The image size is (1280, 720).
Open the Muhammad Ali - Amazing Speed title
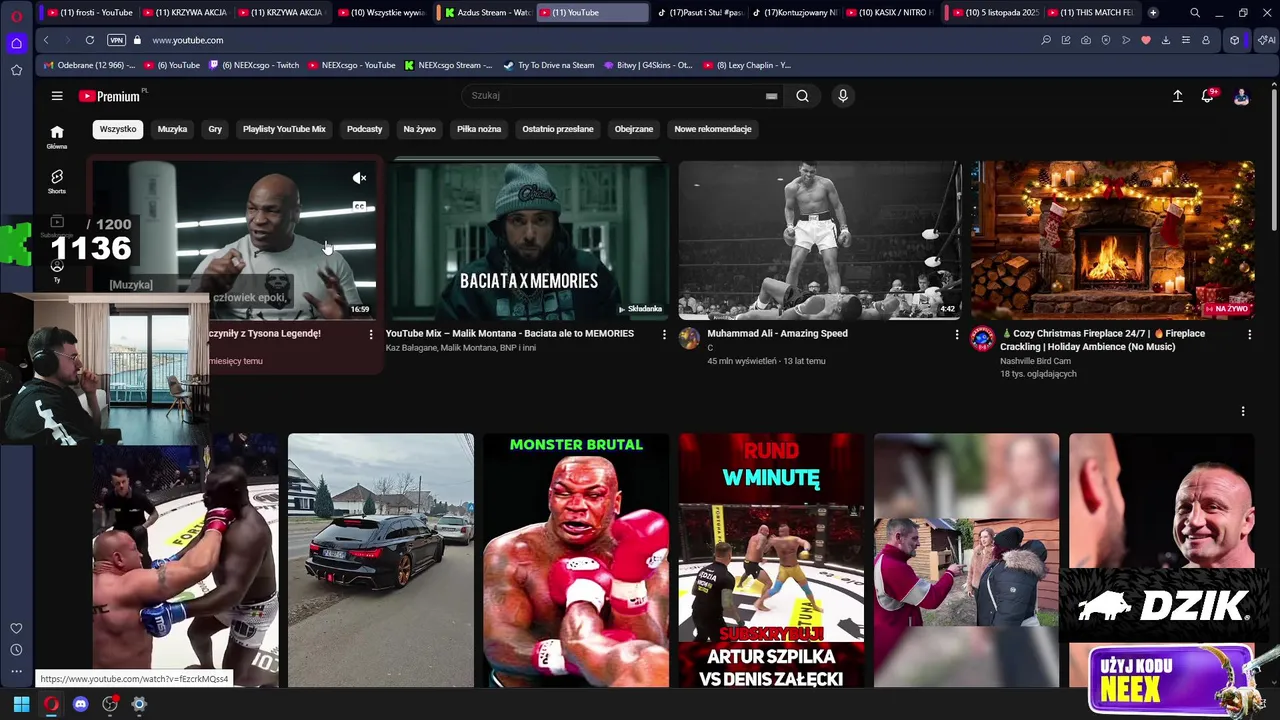[x=777, y=334]
